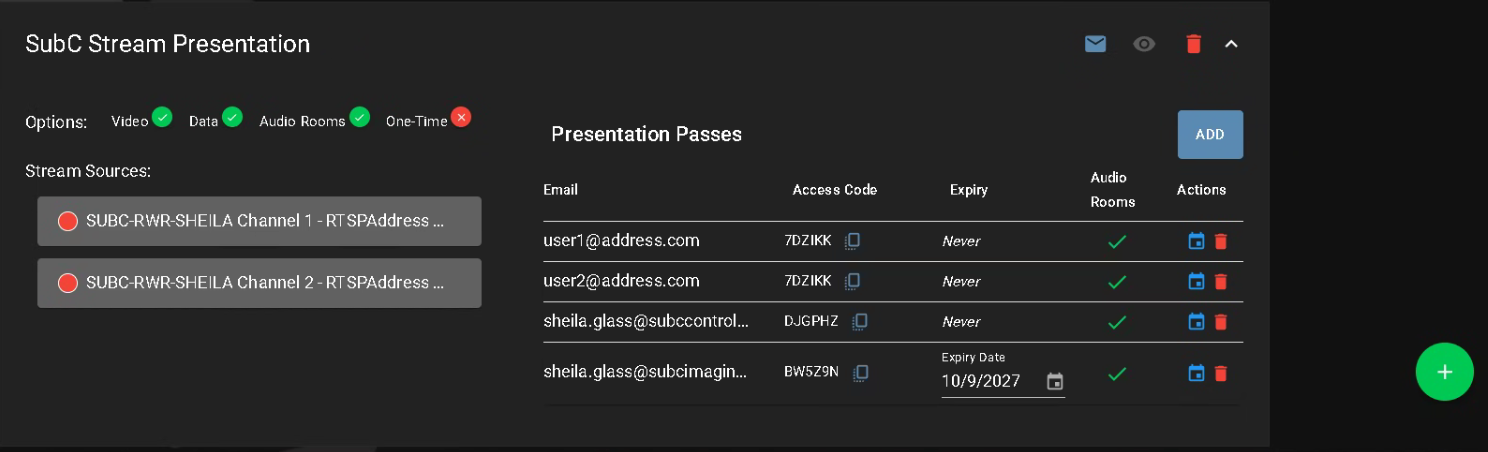Delete the sheila.glass@subcimagin pass
This screenshot has width=1488, height=452.
[1220, 373]
